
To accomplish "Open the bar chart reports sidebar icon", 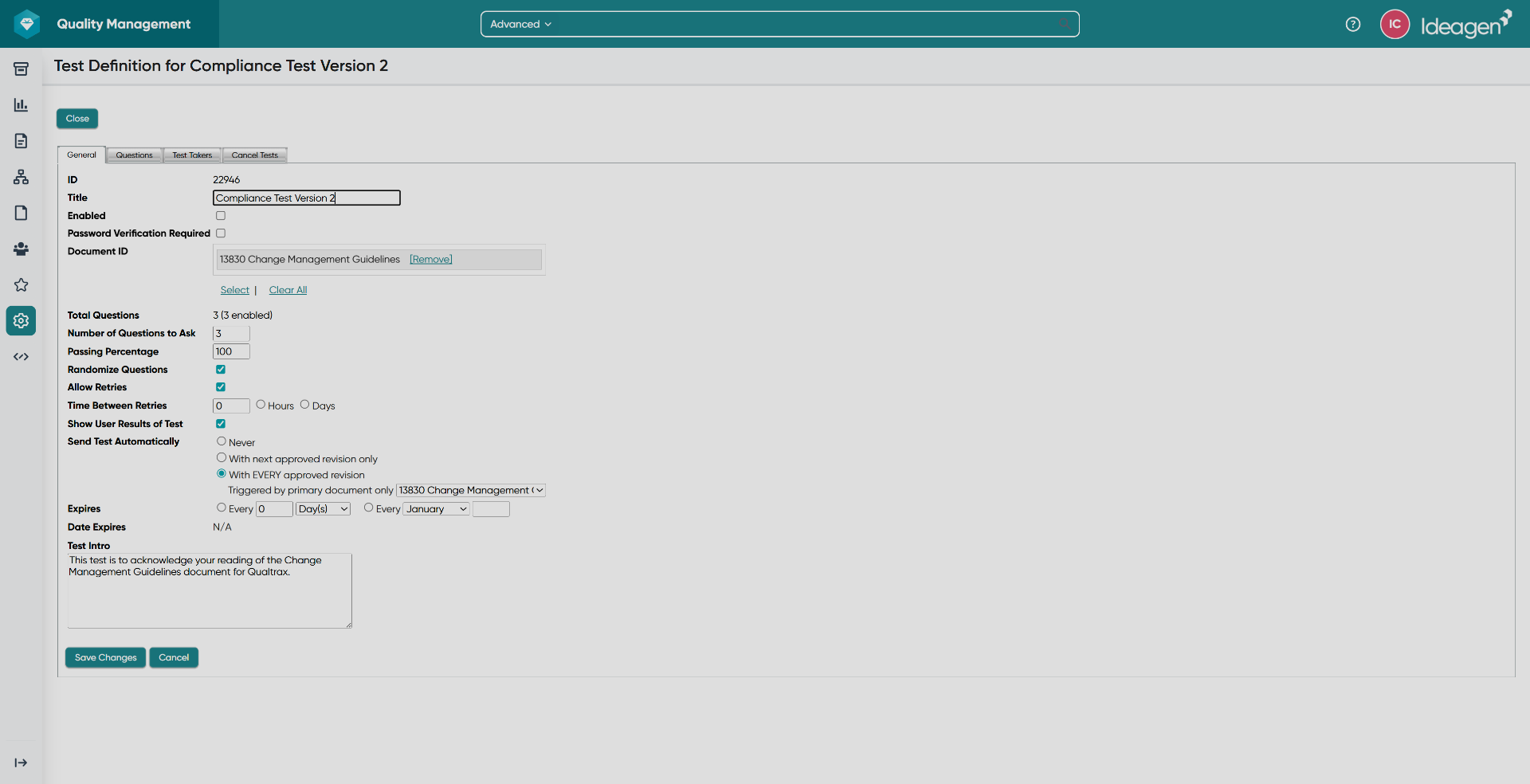I will [22, 105].
